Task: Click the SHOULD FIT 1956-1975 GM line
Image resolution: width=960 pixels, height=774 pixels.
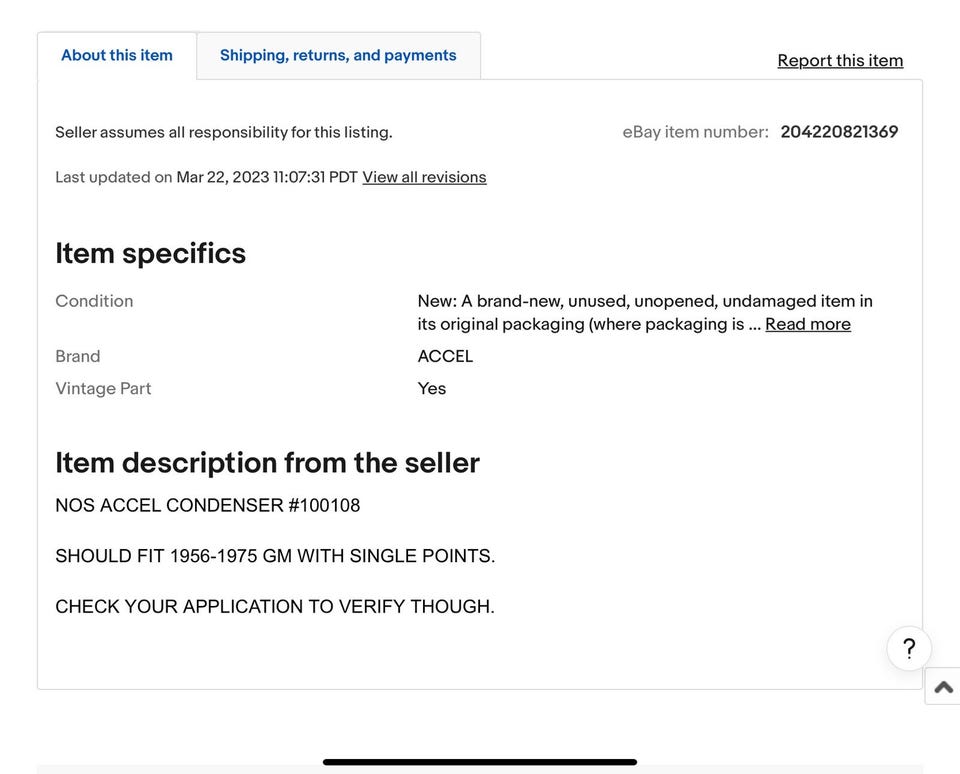Action: [x=275, y=556]
